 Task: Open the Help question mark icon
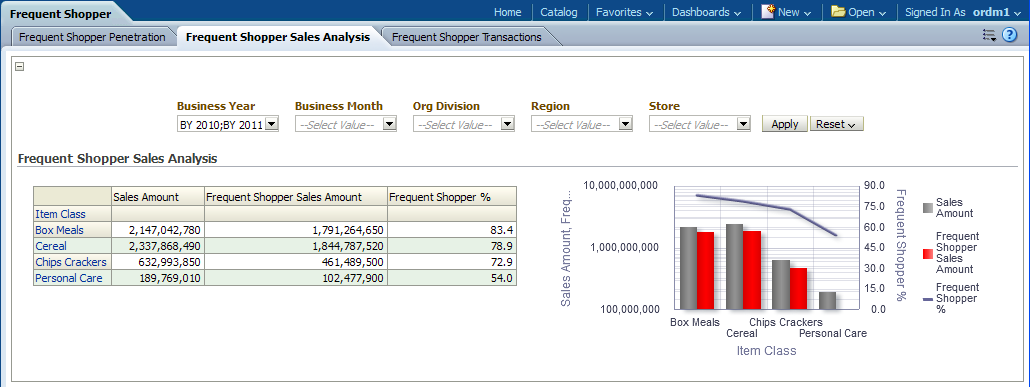point(1009,35)
